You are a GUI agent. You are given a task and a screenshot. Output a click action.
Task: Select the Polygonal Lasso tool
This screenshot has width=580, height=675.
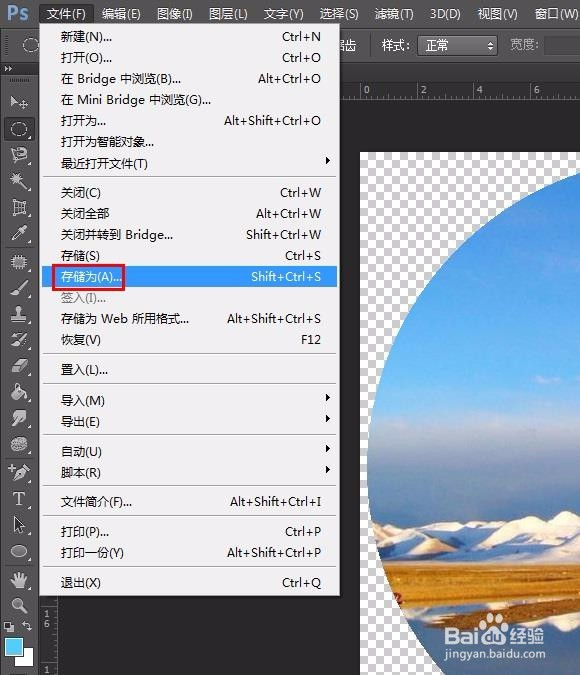[x=19, y=155]
